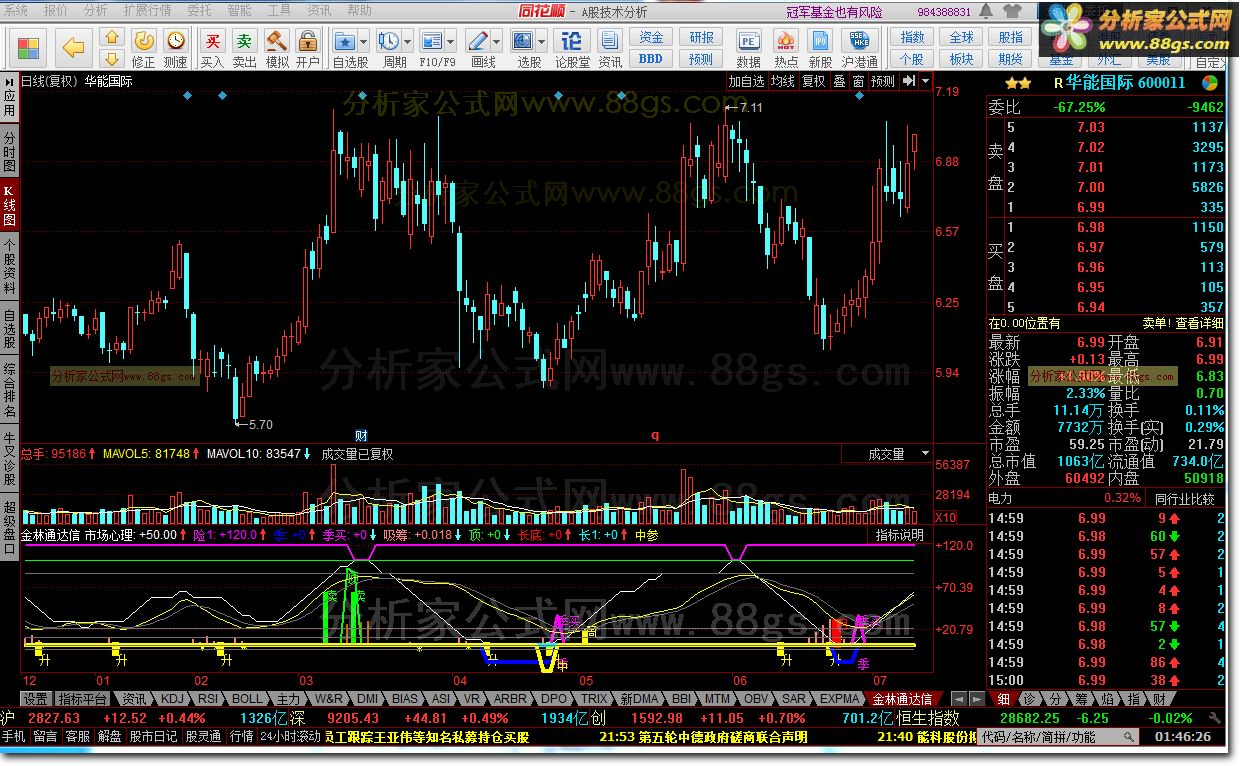Expand the 周期 period dropdown arrow
1241x766 pixels.
[x=408, y=42]
